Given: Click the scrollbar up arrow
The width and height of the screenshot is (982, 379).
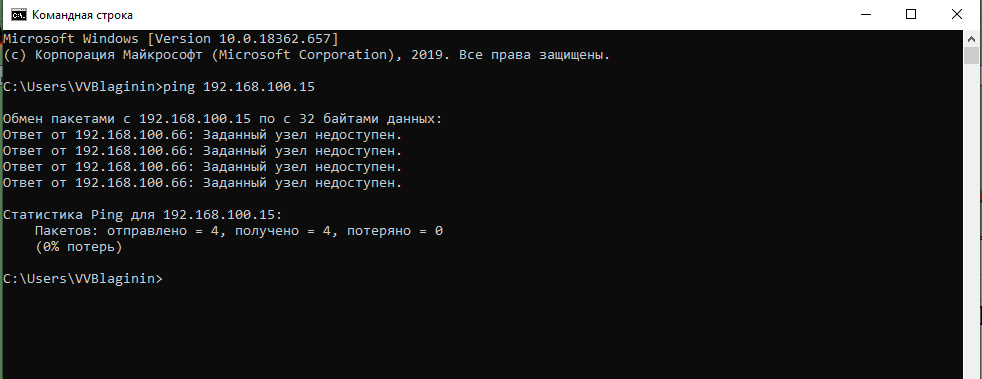Looking at the screenshot, I should 971,38.
